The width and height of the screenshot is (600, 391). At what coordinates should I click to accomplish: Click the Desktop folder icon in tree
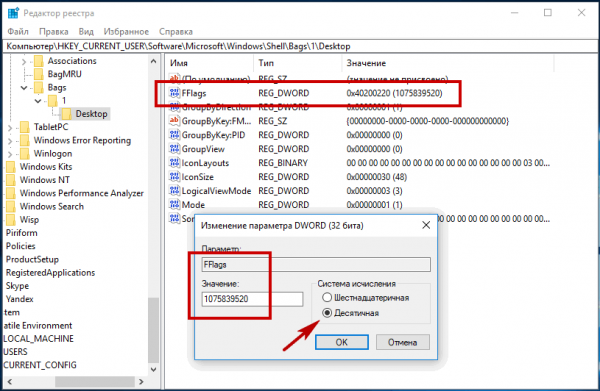click(66, 114)
